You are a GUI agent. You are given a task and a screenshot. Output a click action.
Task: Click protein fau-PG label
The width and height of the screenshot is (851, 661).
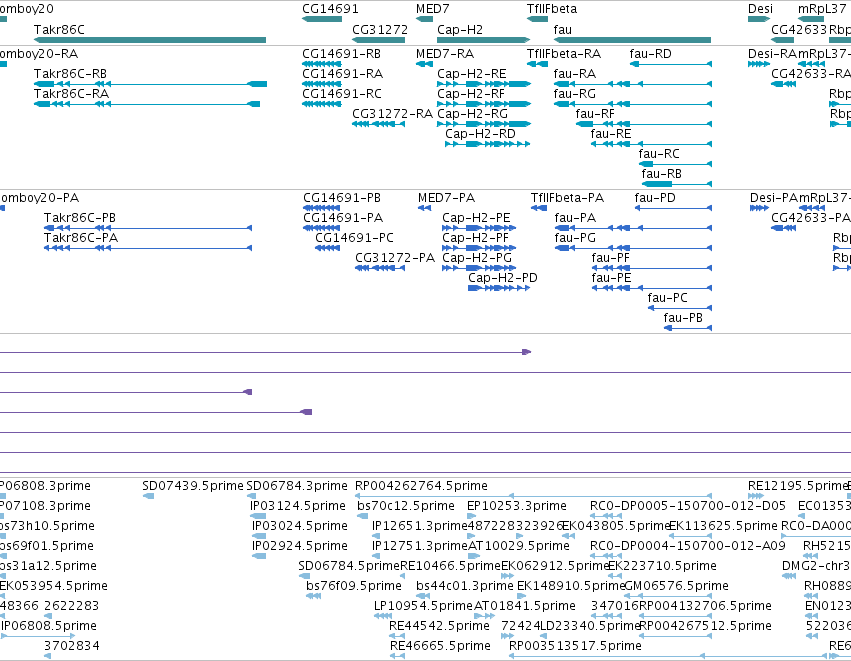pyautogui.click(x=575, y=238)
